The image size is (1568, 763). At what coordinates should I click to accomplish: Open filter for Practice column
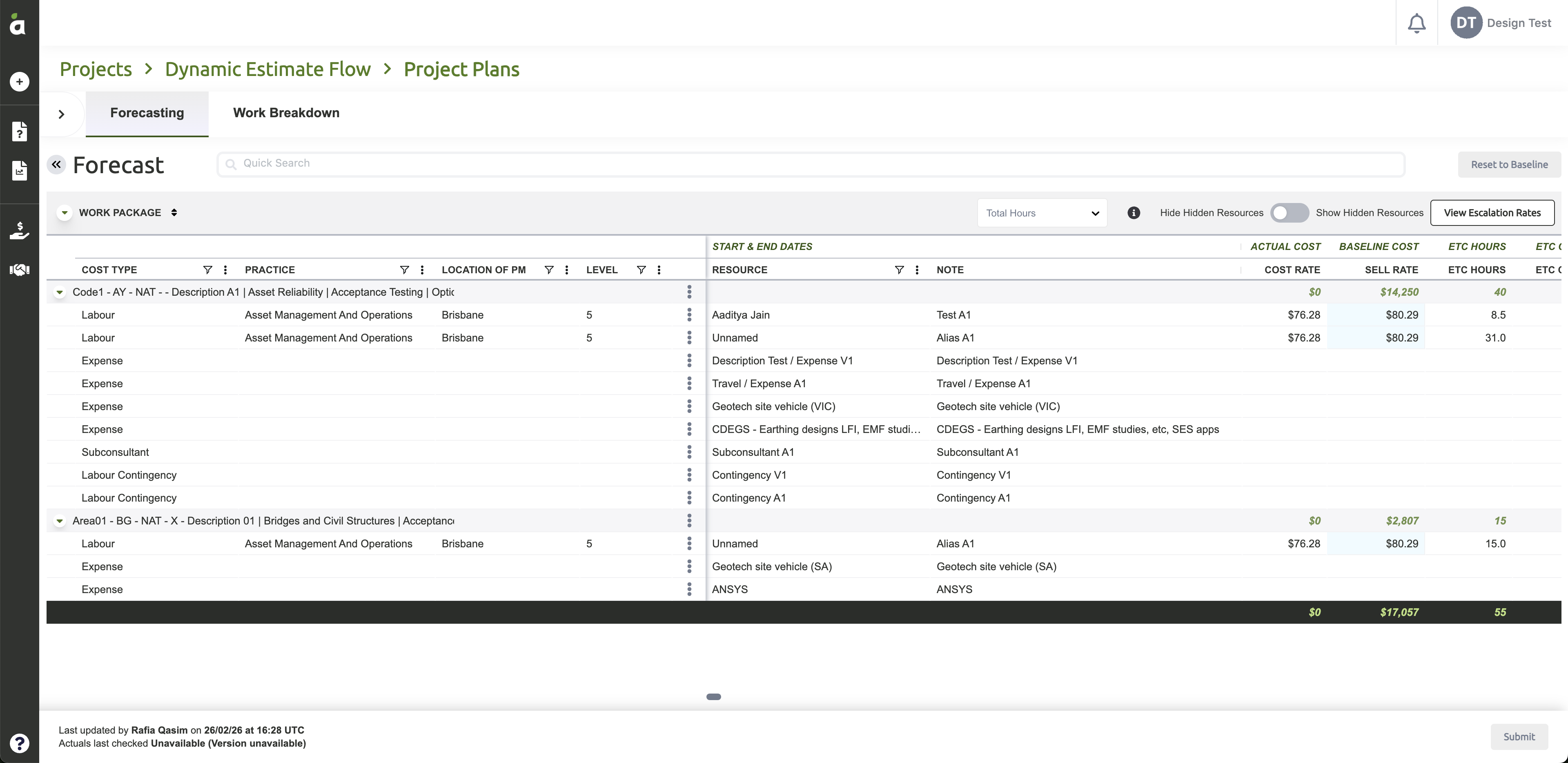[x=404, y=270]
